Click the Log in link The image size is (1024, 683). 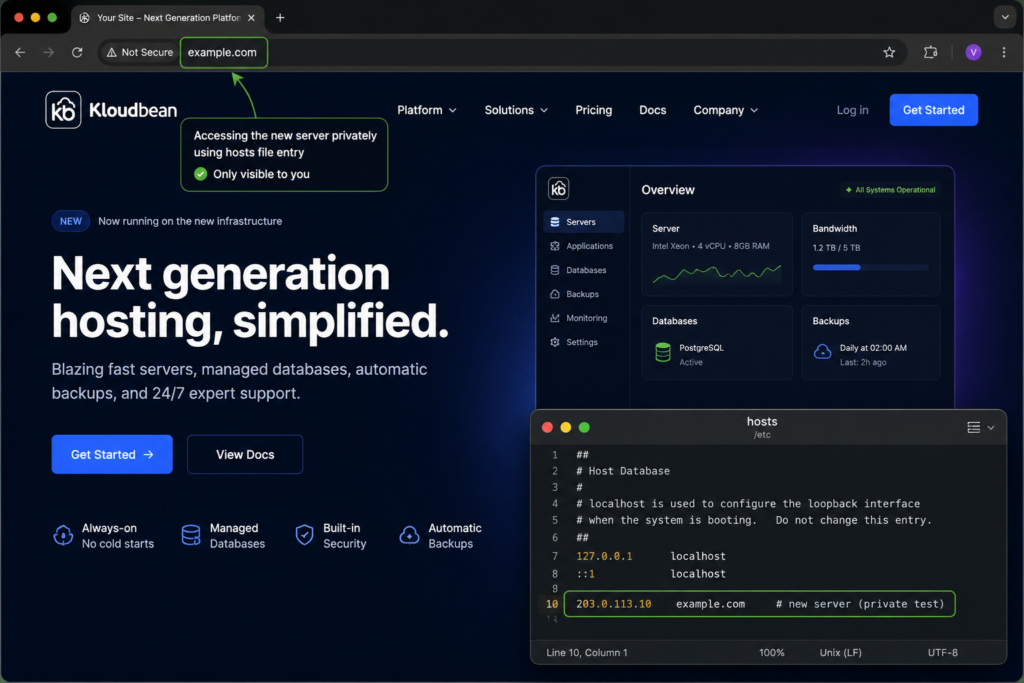[x=852, y=110]
